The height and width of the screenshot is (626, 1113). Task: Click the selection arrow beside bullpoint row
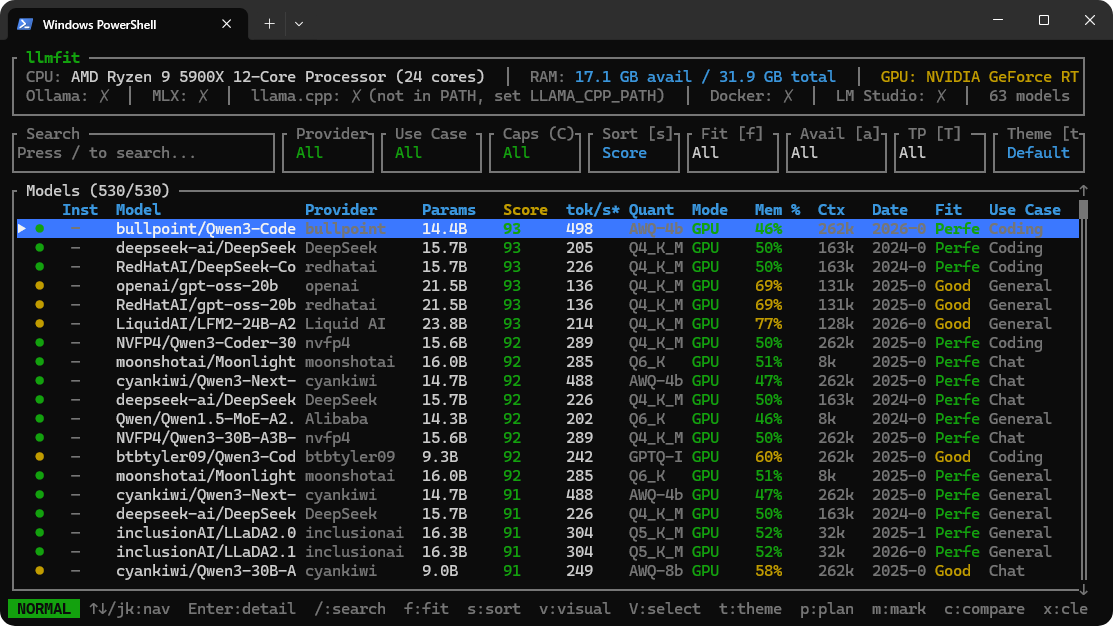[x=23, y=229]
